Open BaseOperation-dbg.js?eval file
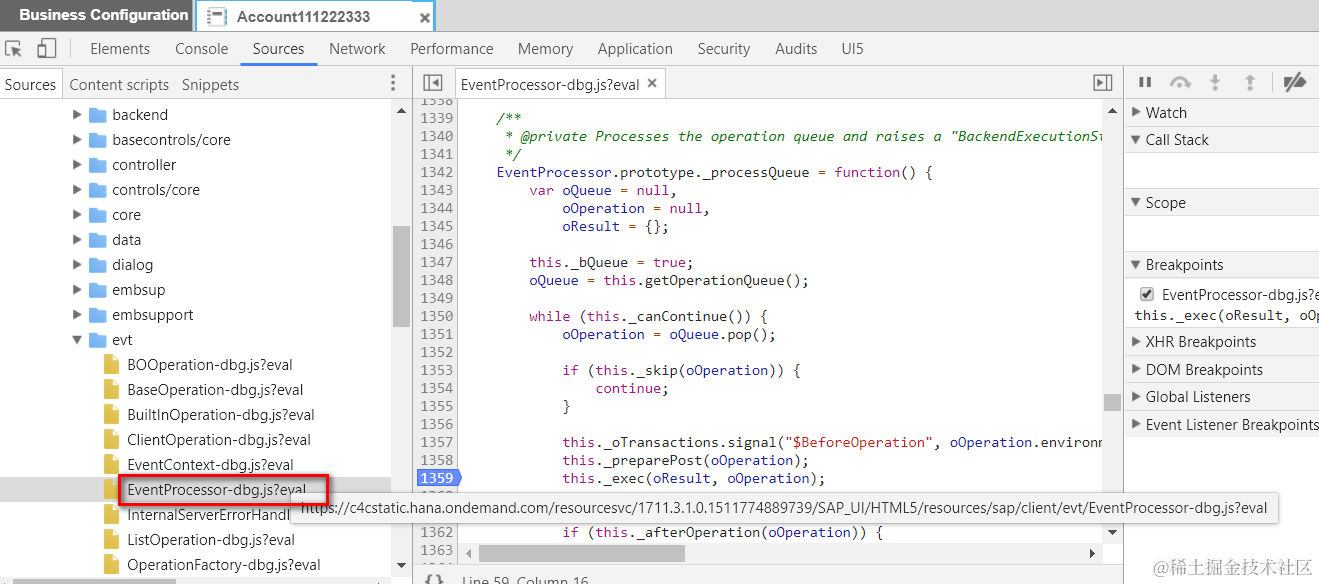 [215, 389]
